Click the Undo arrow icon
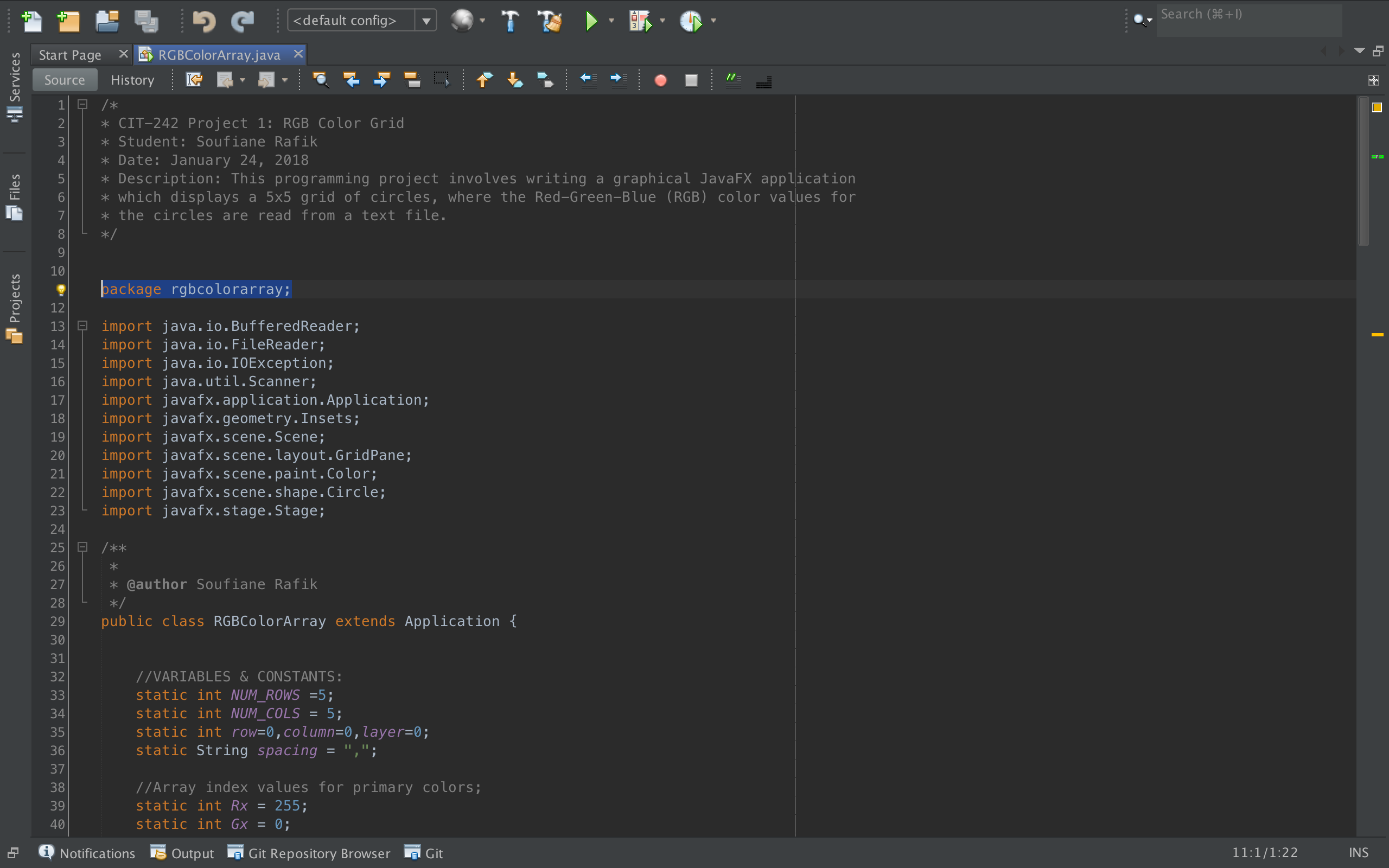 (x=204, y=21)
